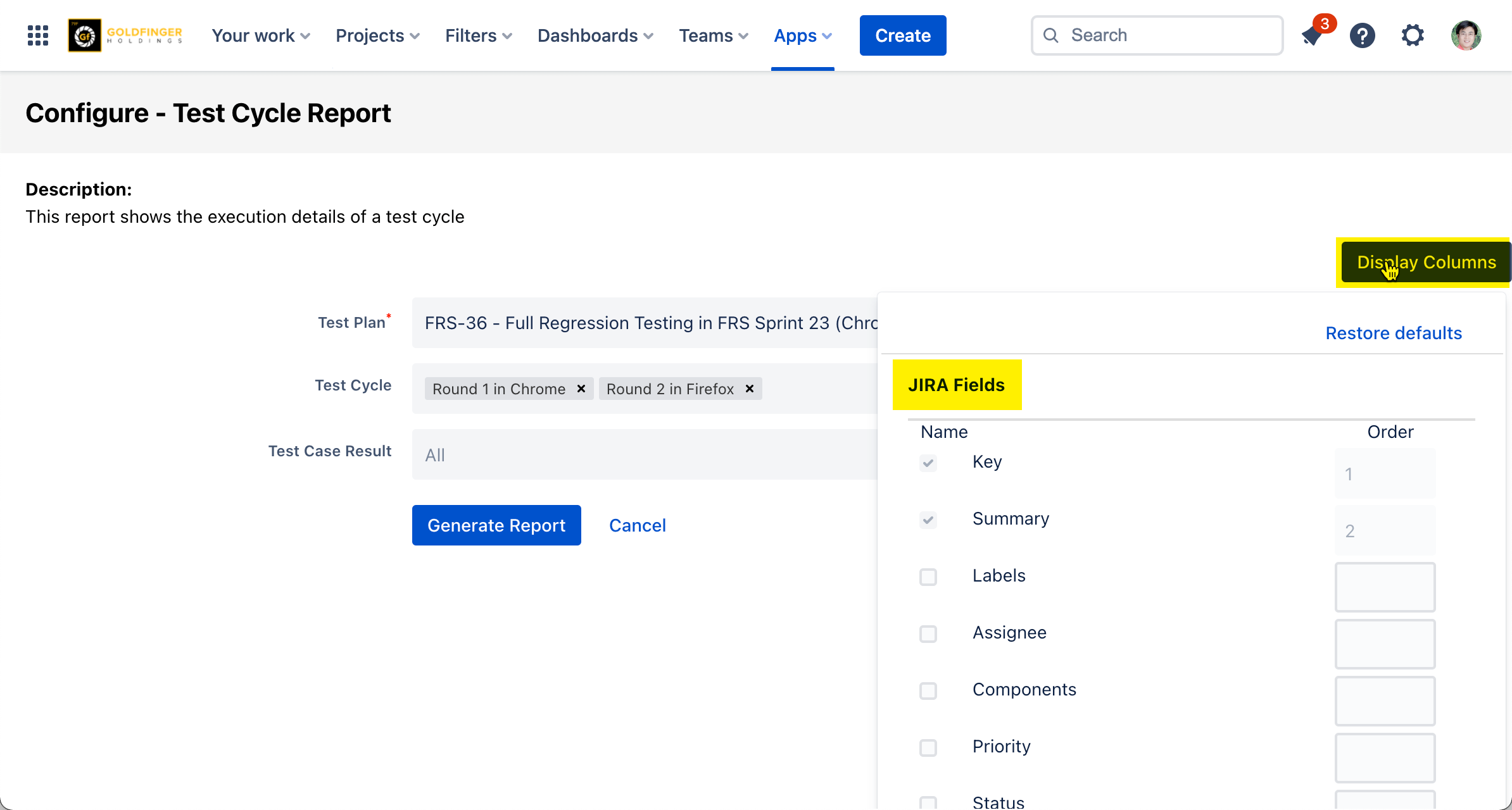The height and width of the screenshot is (810, 1512).
Task: Click the Restore defaults link
Action: tap(1394, 333)
